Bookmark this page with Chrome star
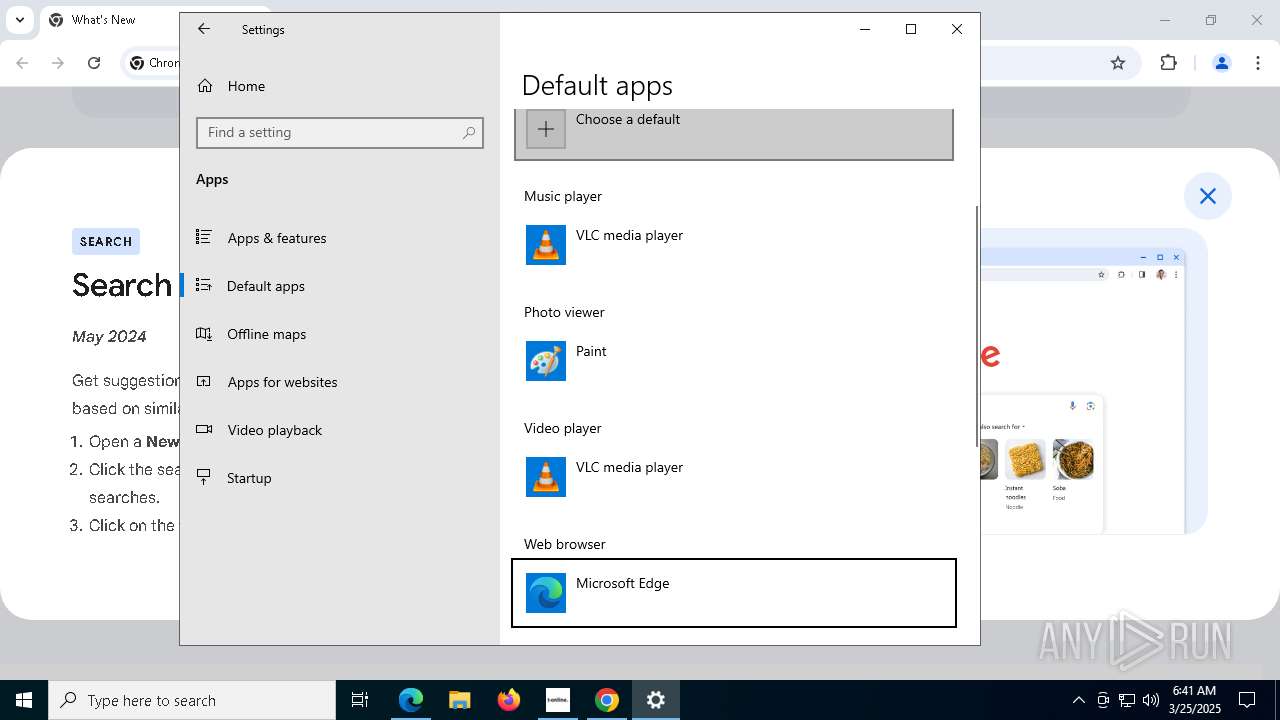This screenshot has width=1280, height=720. 1118,63
